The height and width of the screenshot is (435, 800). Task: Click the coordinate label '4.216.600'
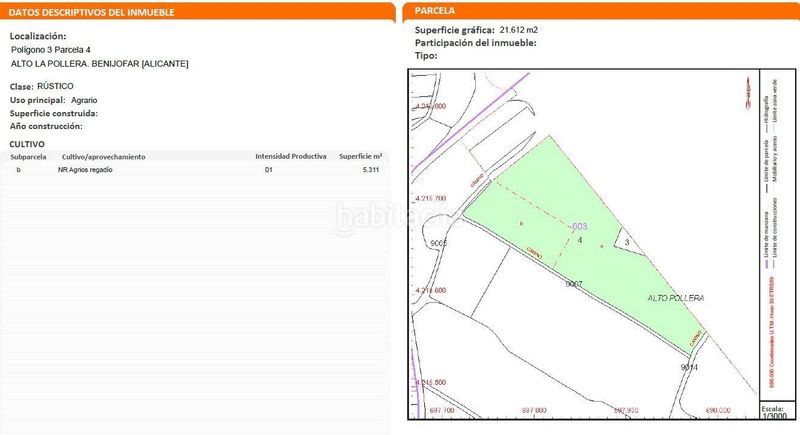click(x=431, y=290)
